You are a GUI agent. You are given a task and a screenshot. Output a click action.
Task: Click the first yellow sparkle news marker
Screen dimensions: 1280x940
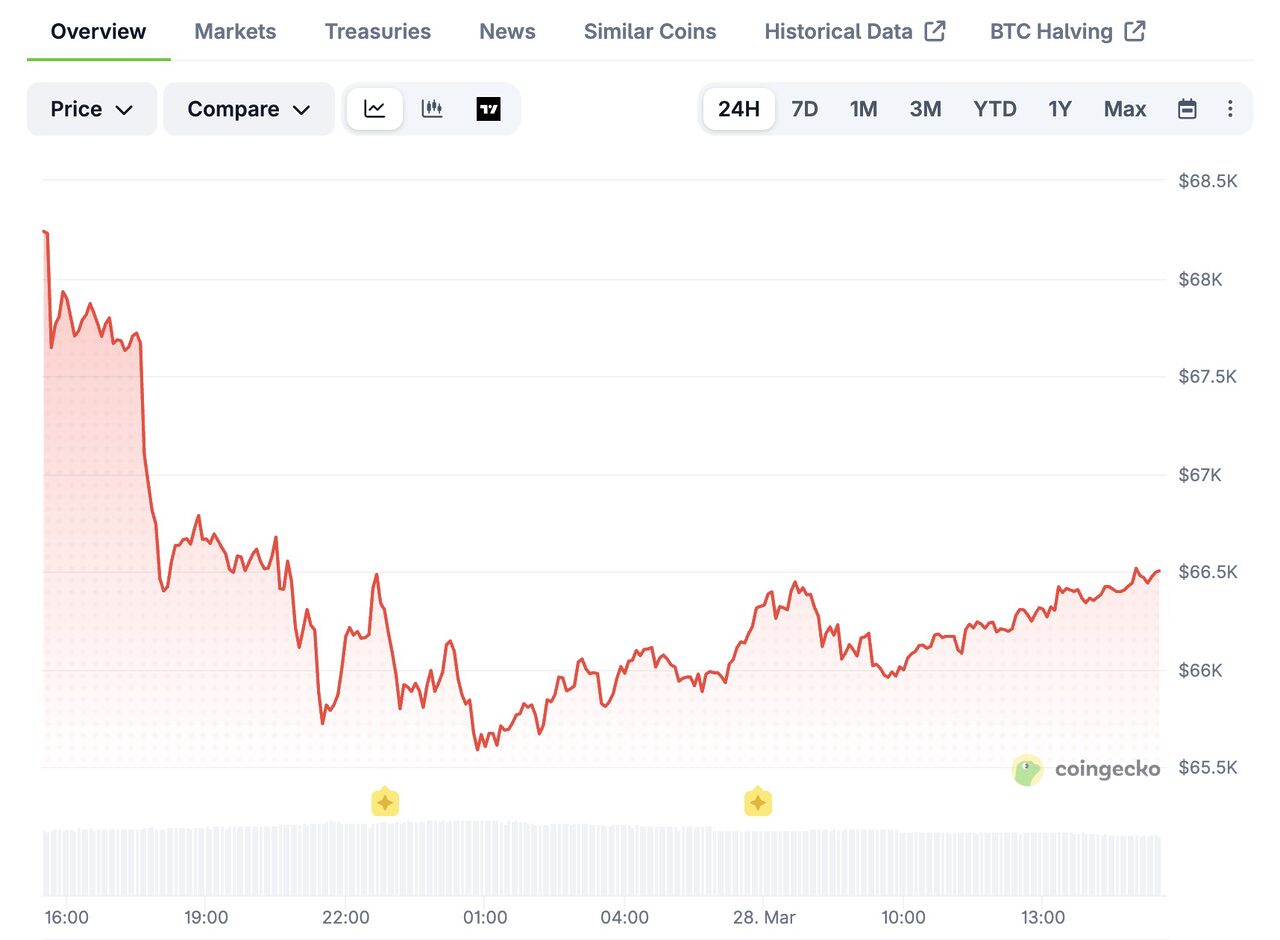(x=385, y=802)
